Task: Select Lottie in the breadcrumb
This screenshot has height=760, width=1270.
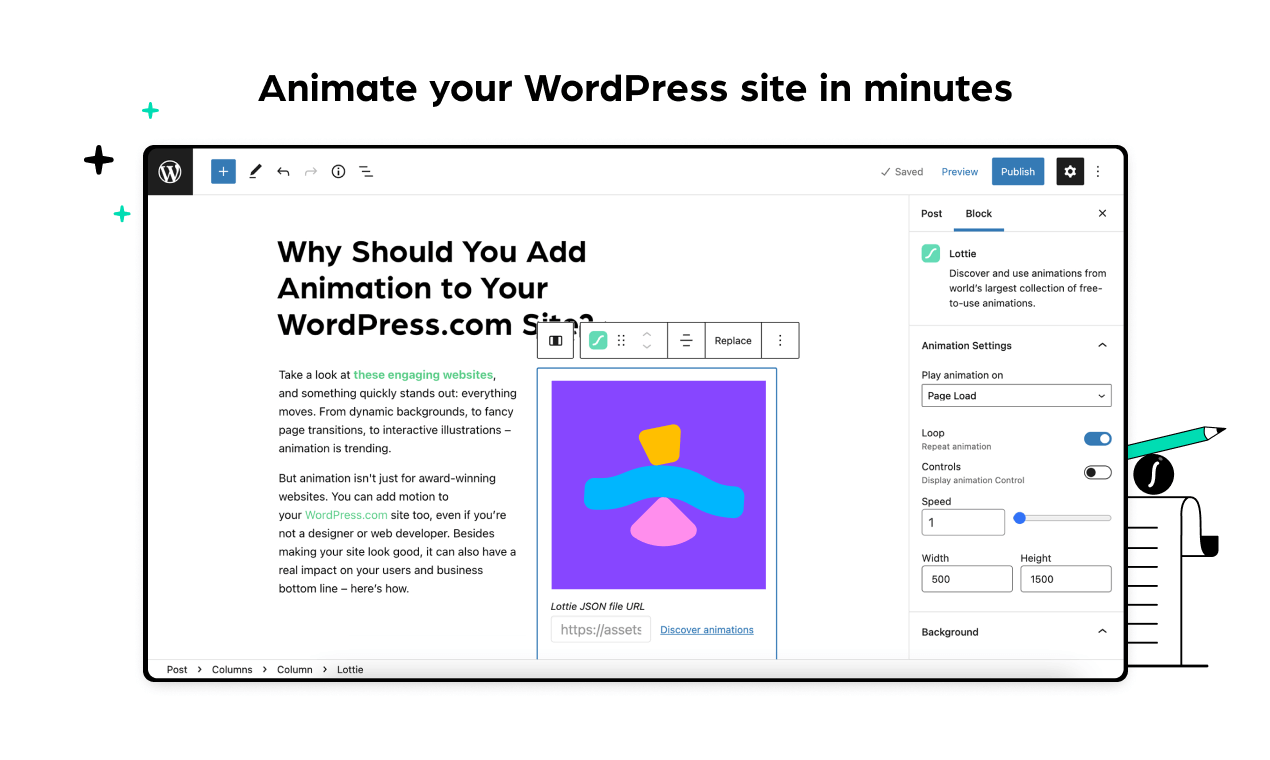Action: [x=350, y=670]
